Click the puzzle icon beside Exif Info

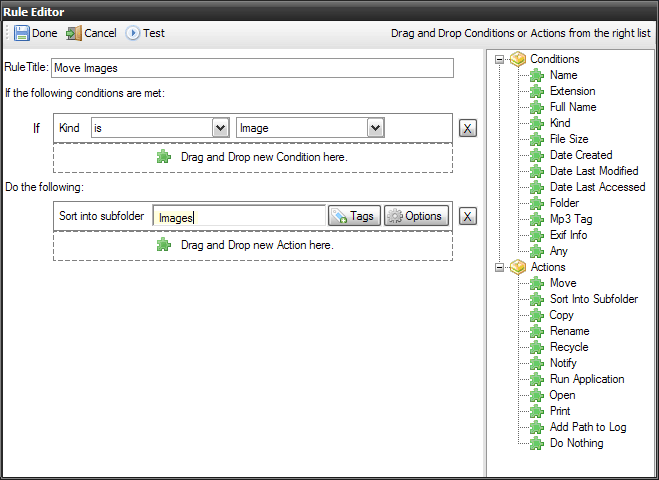[537, 235]
